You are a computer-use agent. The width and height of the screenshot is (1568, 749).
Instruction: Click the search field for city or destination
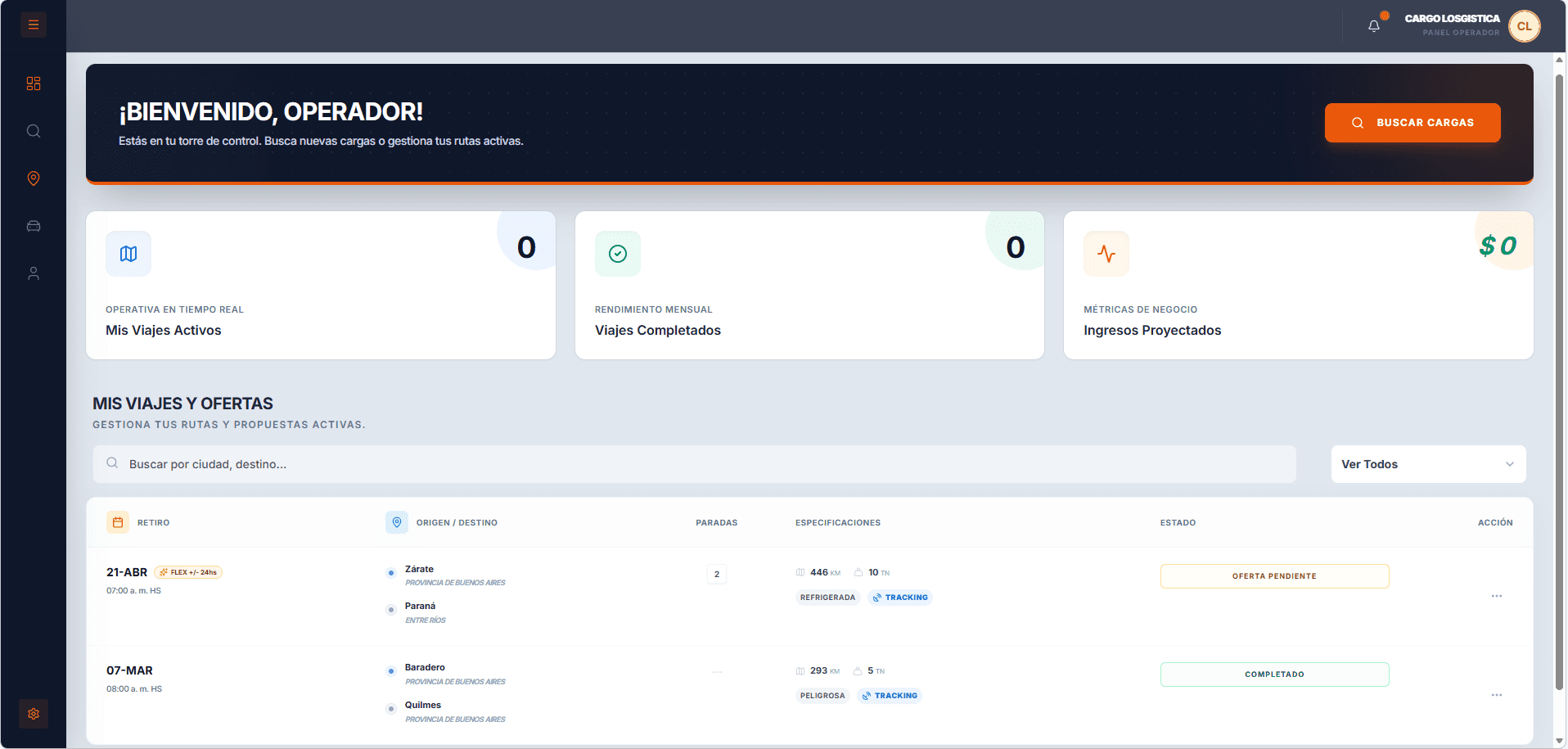pyautogui.click(x=694, y=464)
